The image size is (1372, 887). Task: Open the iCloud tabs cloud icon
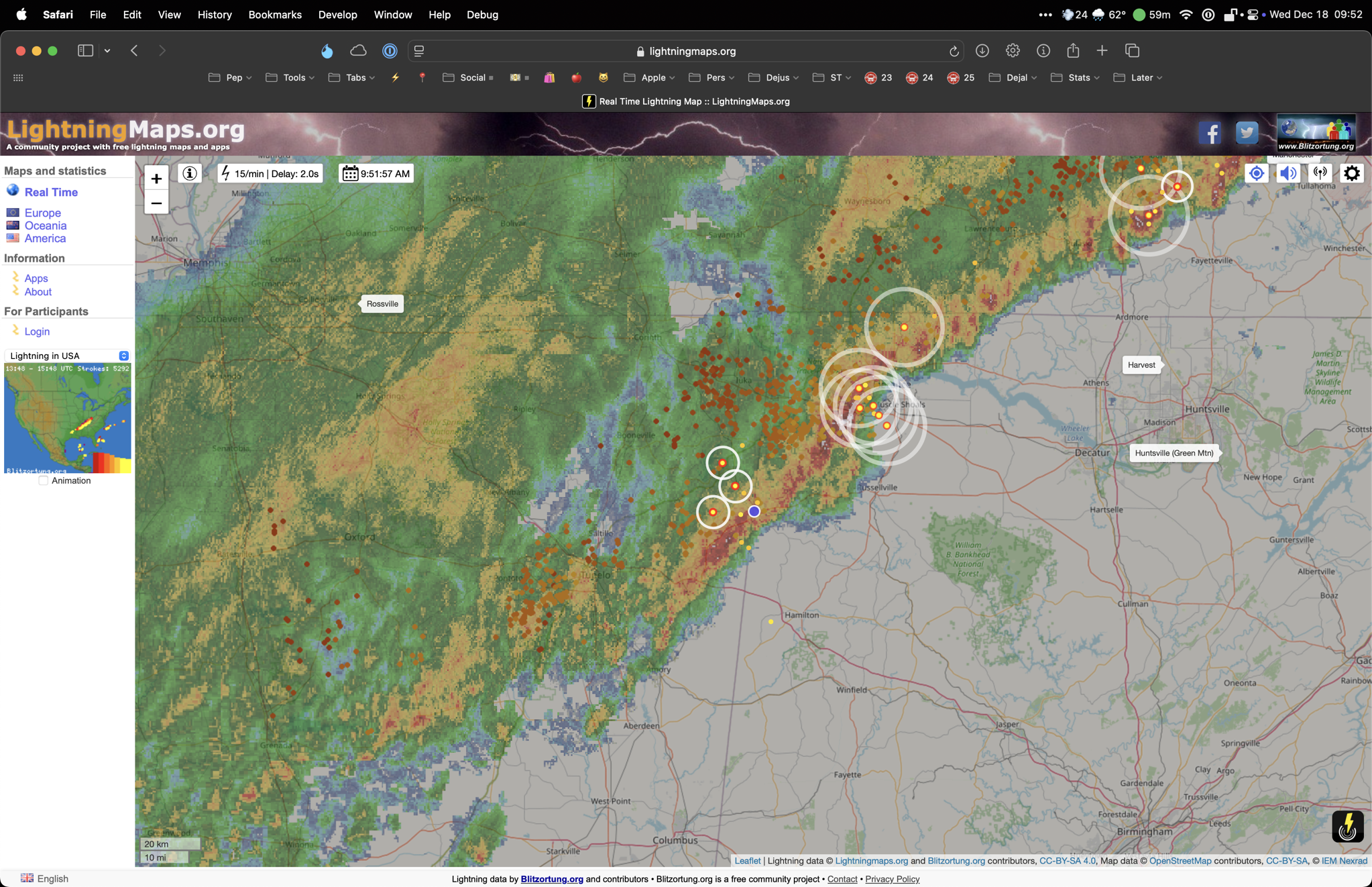click(x=358, y=51)
